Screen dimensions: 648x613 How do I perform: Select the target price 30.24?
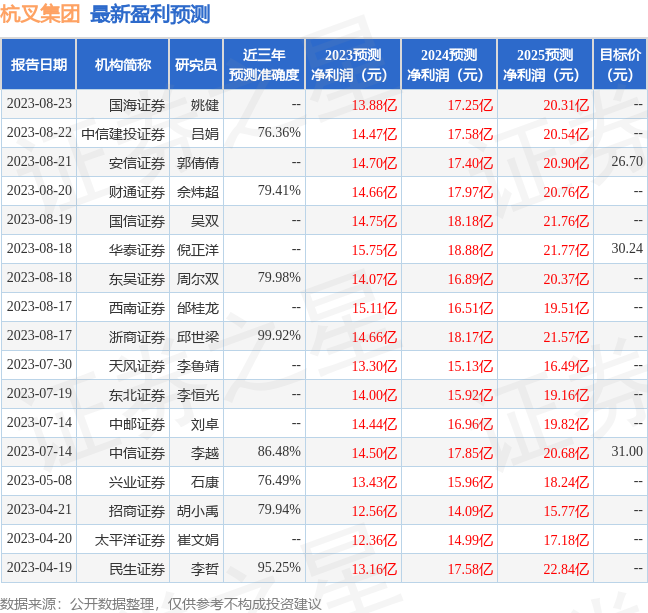(x=627, y=248)
